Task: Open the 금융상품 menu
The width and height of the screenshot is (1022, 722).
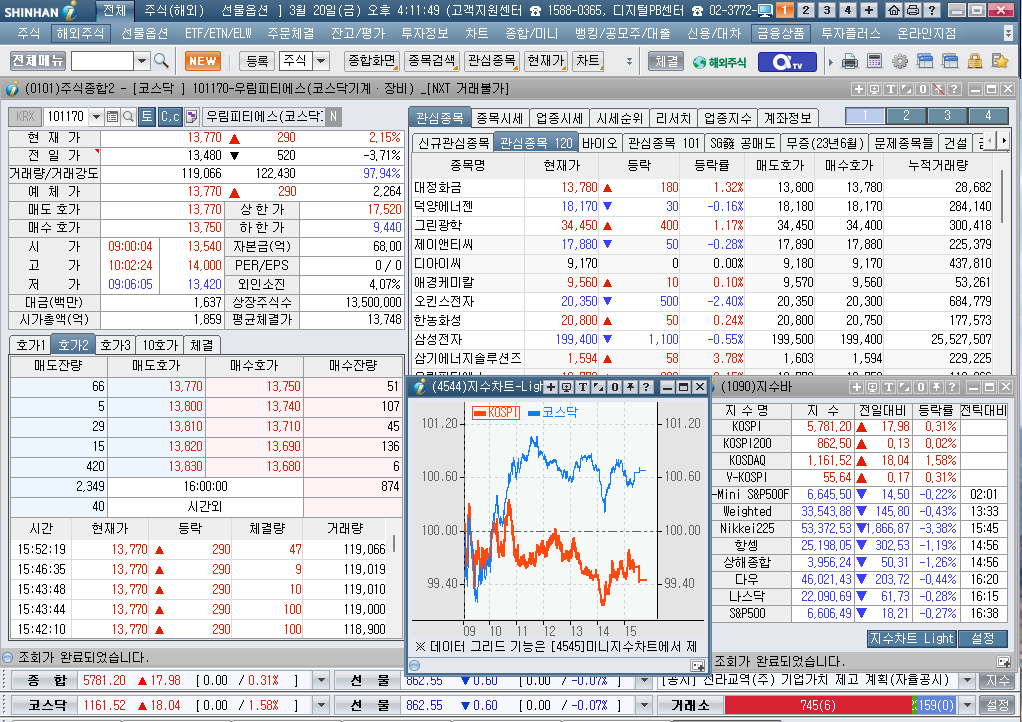Action: click(x=780, y=33)
